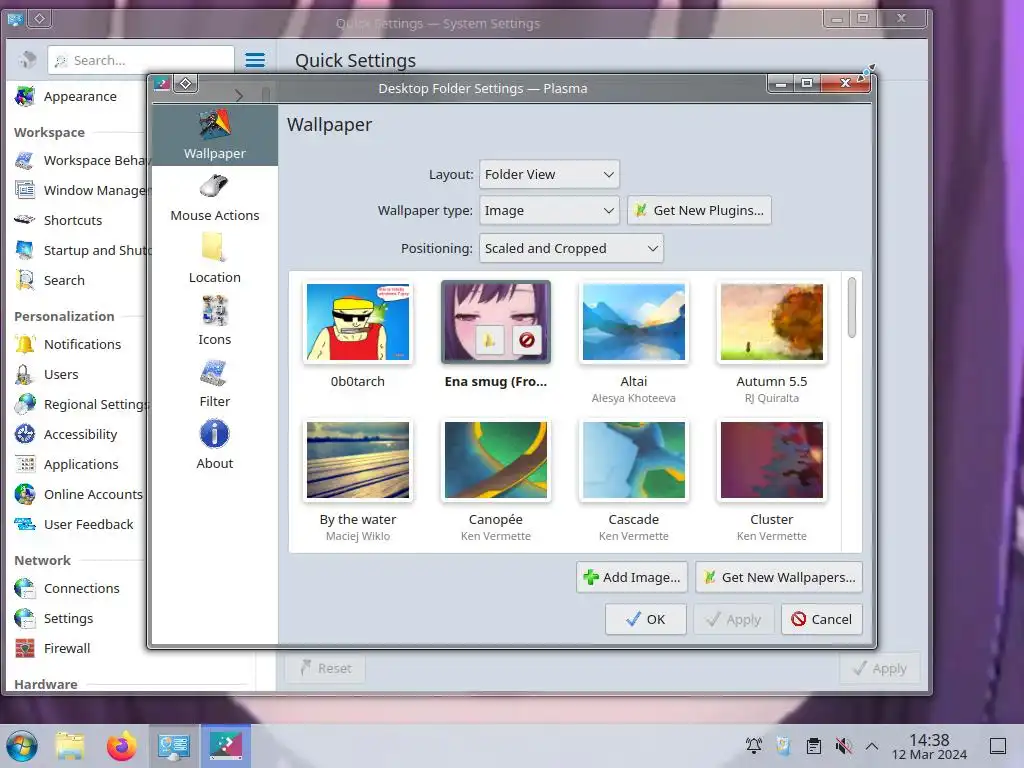The height and width of the screenshot is (768, 1024).
Task: Expand the Wallpaper type dropdown set to Image
Action: point(549,210)
